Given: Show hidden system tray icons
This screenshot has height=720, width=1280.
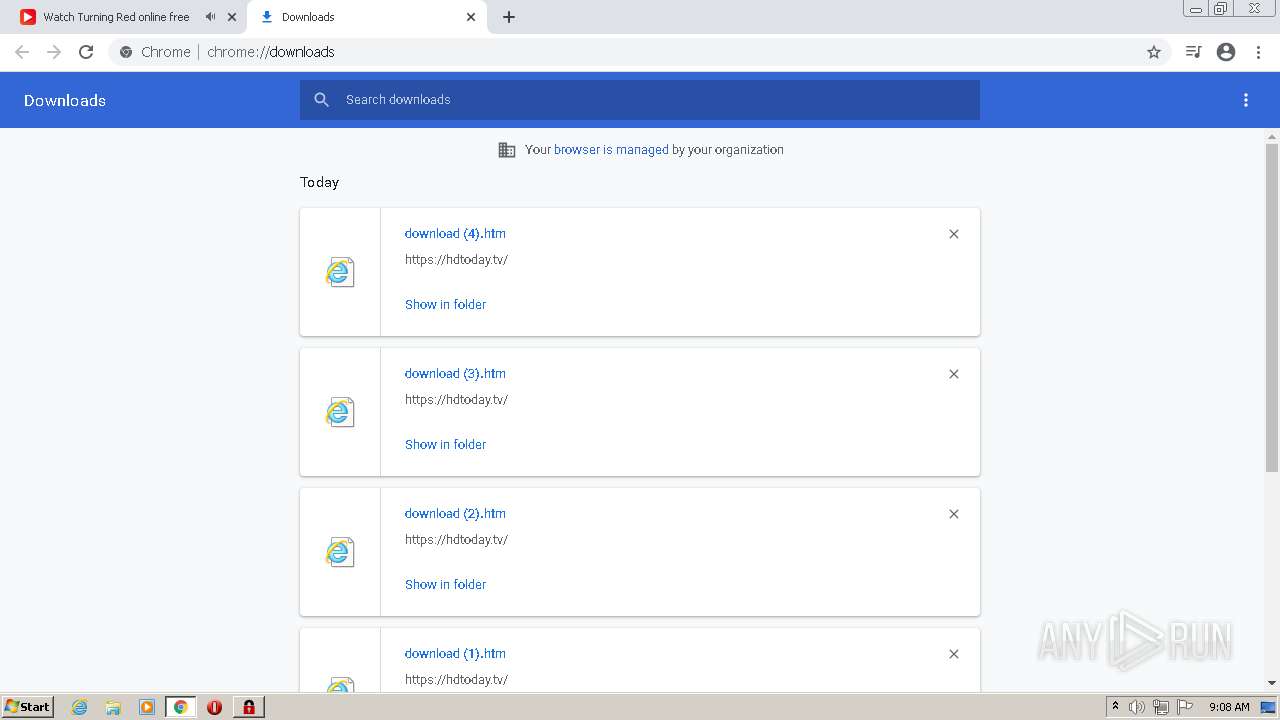Looking at the screenshot, I should point(1115,707).
